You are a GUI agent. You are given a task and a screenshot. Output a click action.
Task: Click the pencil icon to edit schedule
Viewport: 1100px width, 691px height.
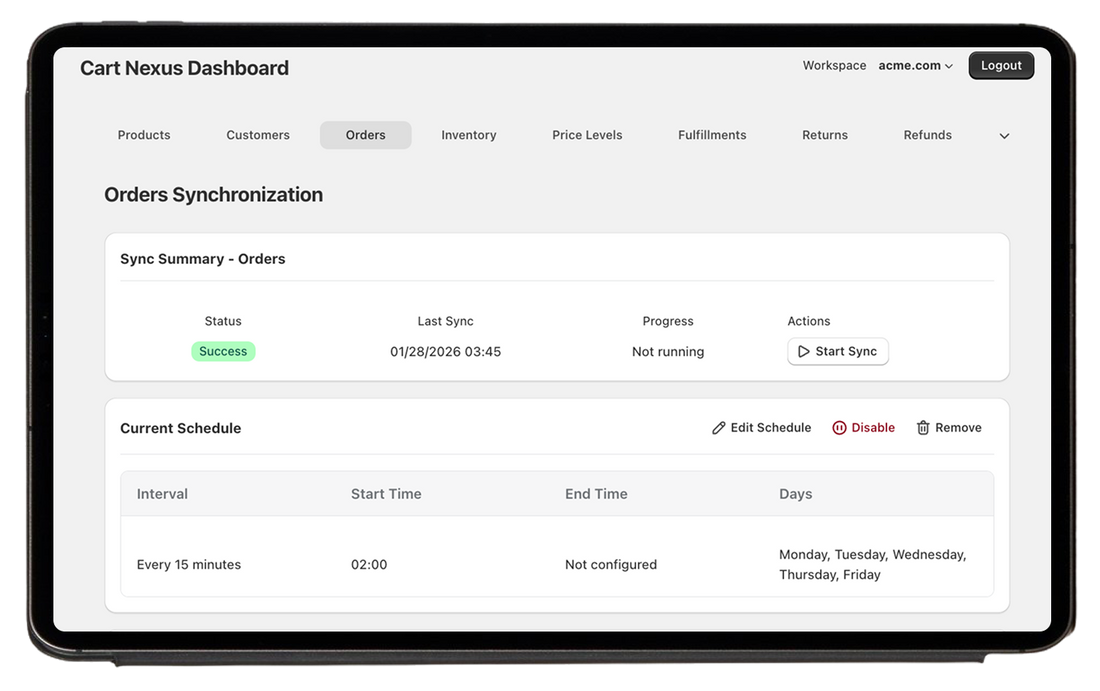tap(719, 427)
